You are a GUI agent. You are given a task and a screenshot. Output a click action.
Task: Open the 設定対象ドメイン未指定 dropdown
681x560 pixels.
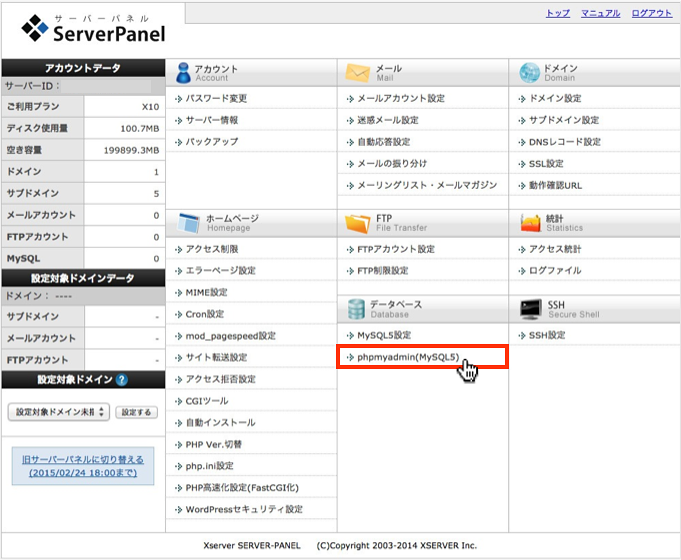(59, 412)
